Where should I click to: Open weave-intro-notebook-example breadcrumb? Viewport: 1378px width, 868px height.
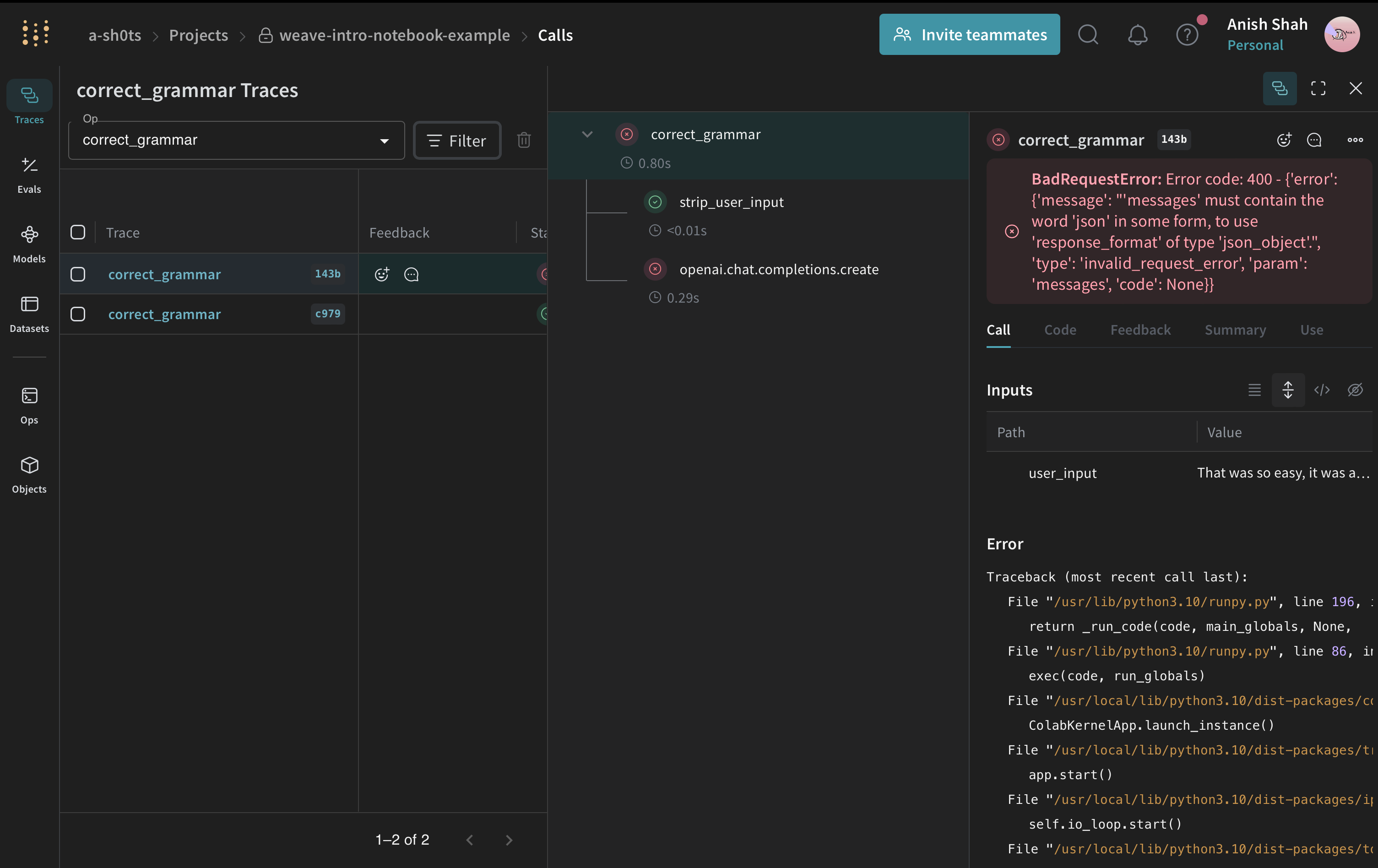pyautogui.click(x=394, y=35)
